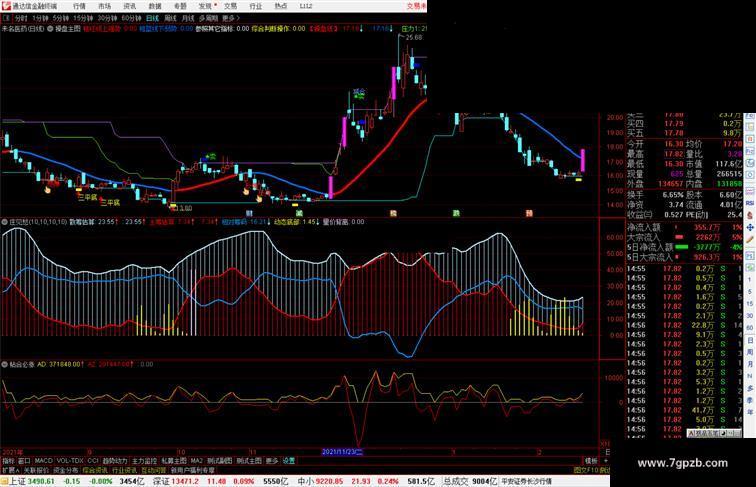Click the red dollar-sign icon in right toolbar
756x487 pixels.
pyautogui.click(x=750, y=215)
